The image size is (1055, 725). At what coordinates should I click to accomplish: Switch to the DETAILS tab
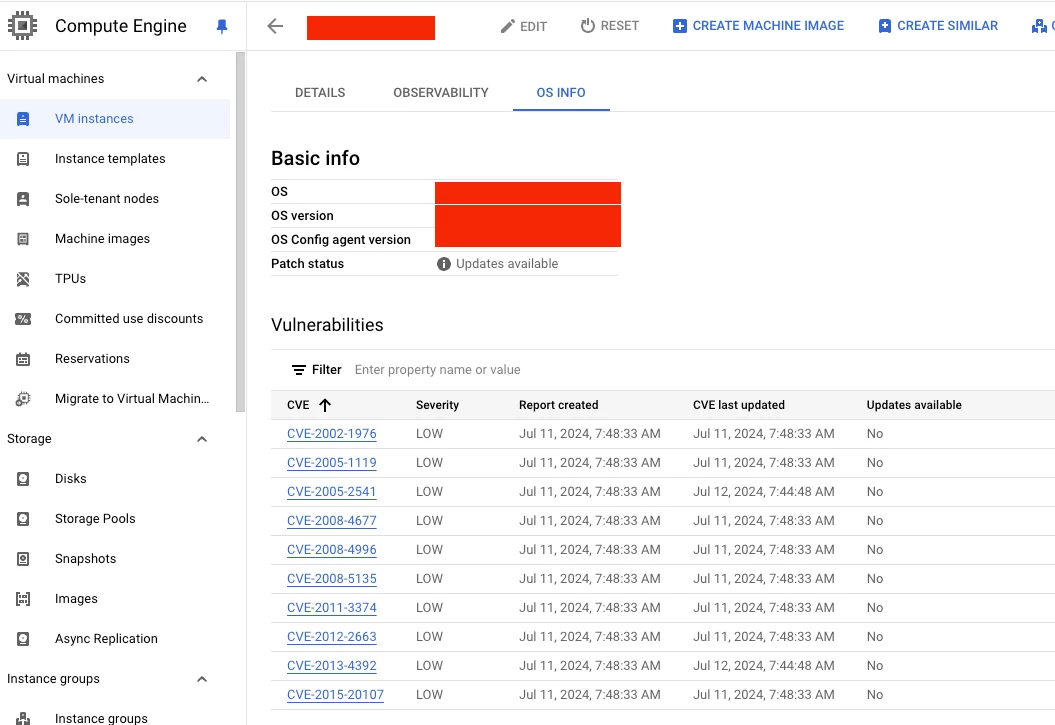point(320,93)
